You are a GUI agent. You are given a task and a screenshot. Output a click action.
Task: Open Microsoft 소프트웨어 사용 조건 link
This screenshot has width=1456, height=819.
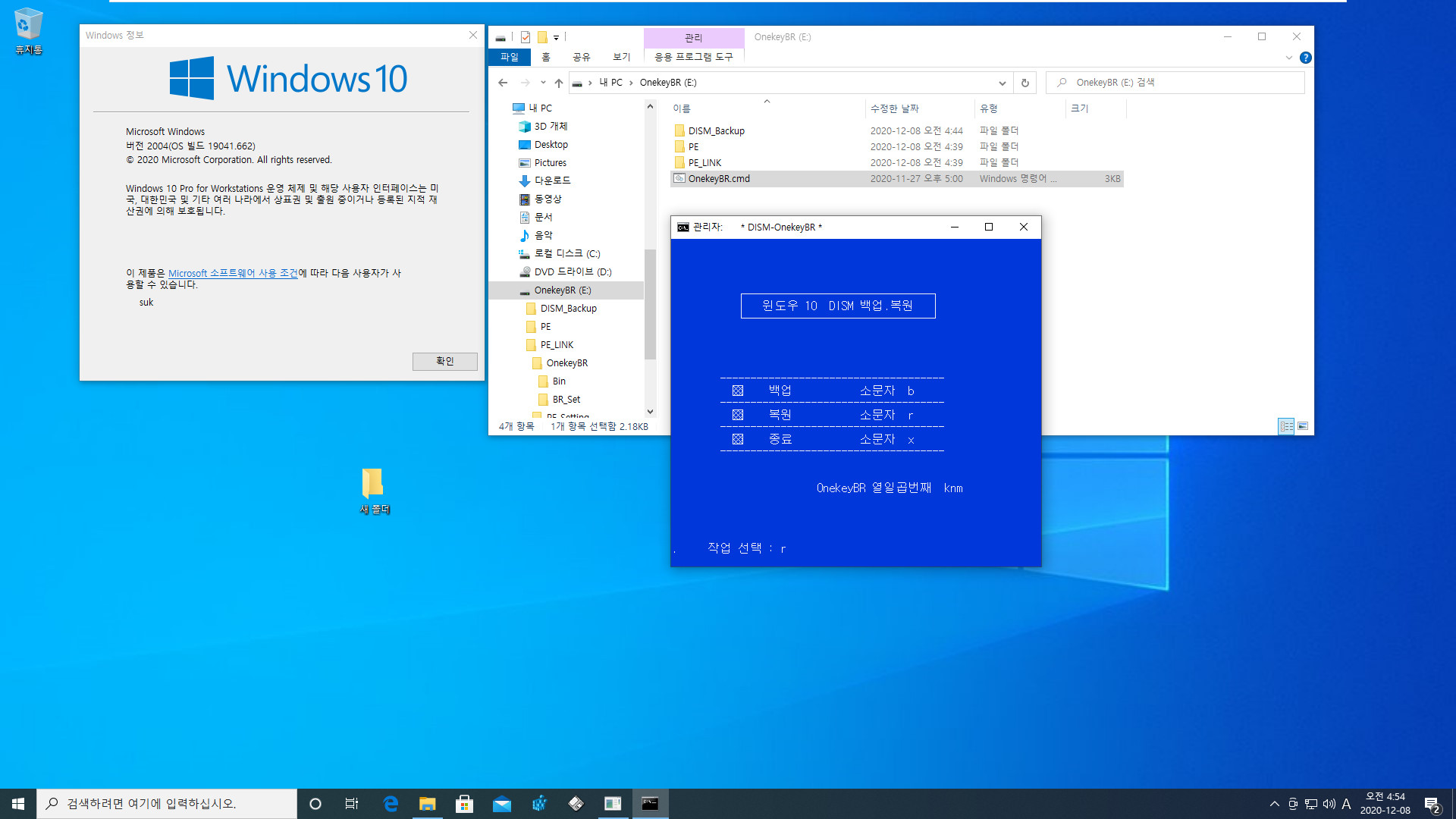click(233, 274)
